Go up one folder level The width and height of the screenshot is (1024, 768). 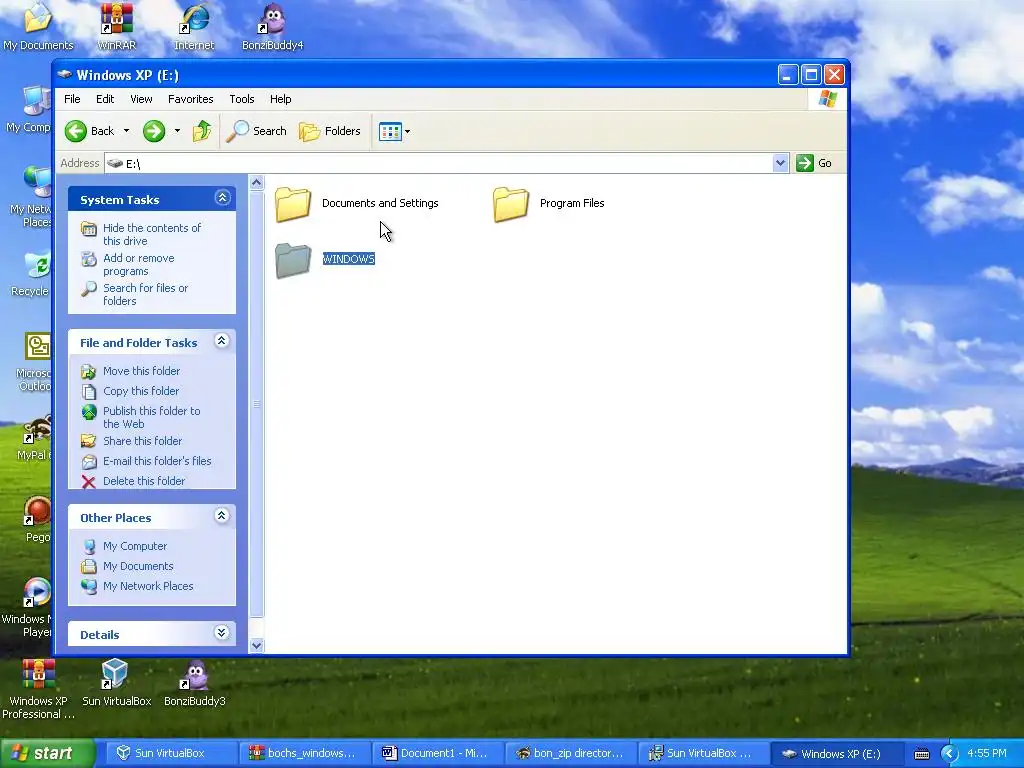pos(202,131)
